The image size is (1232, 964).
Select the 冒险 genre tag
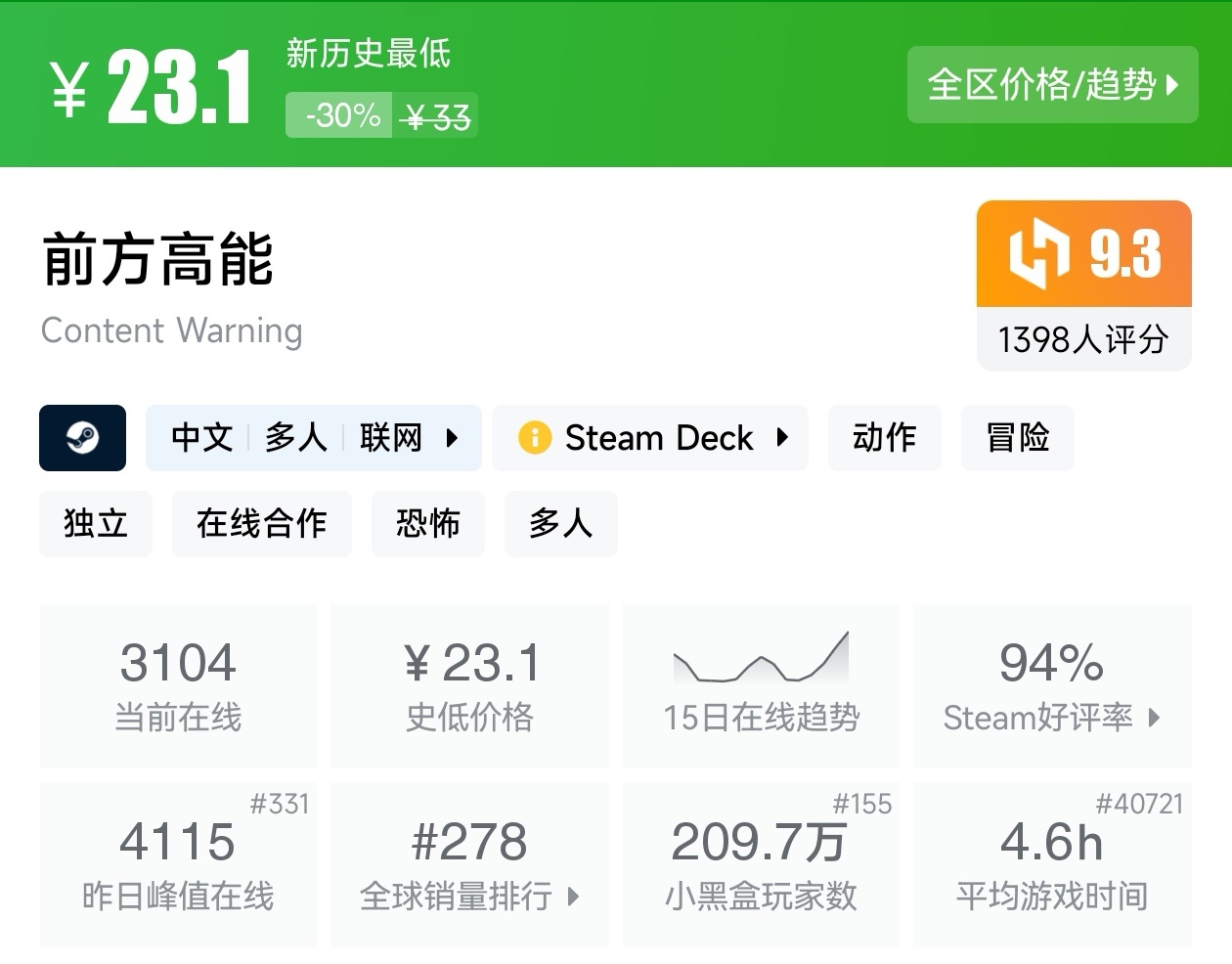(x=1017, y=437)
